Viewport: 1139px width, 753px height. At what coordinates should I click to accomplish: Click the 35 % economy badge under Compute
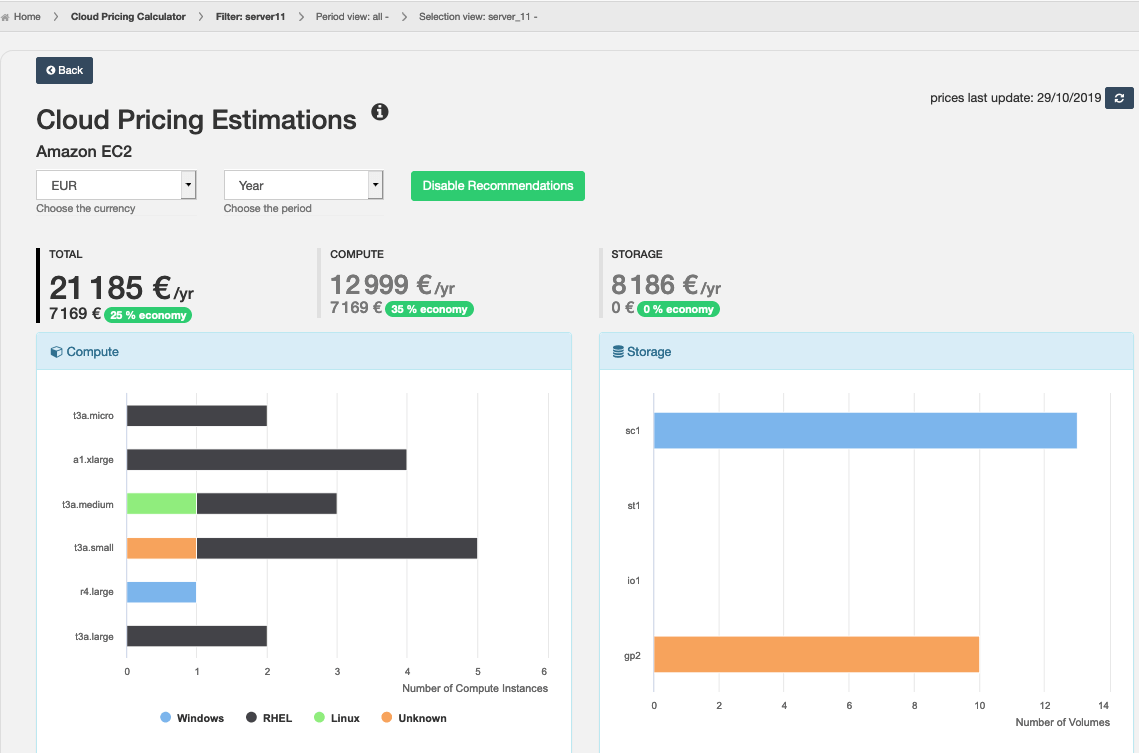(429, 309)
